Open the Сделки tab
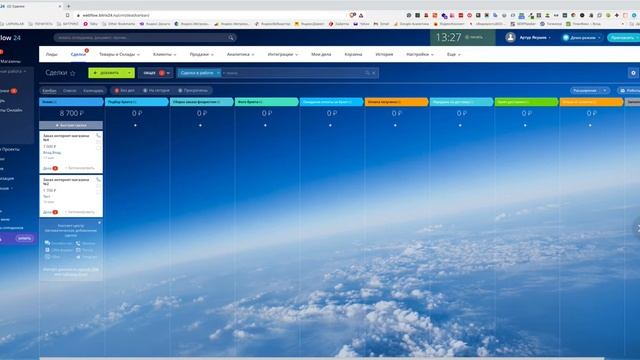 [78, 54]
